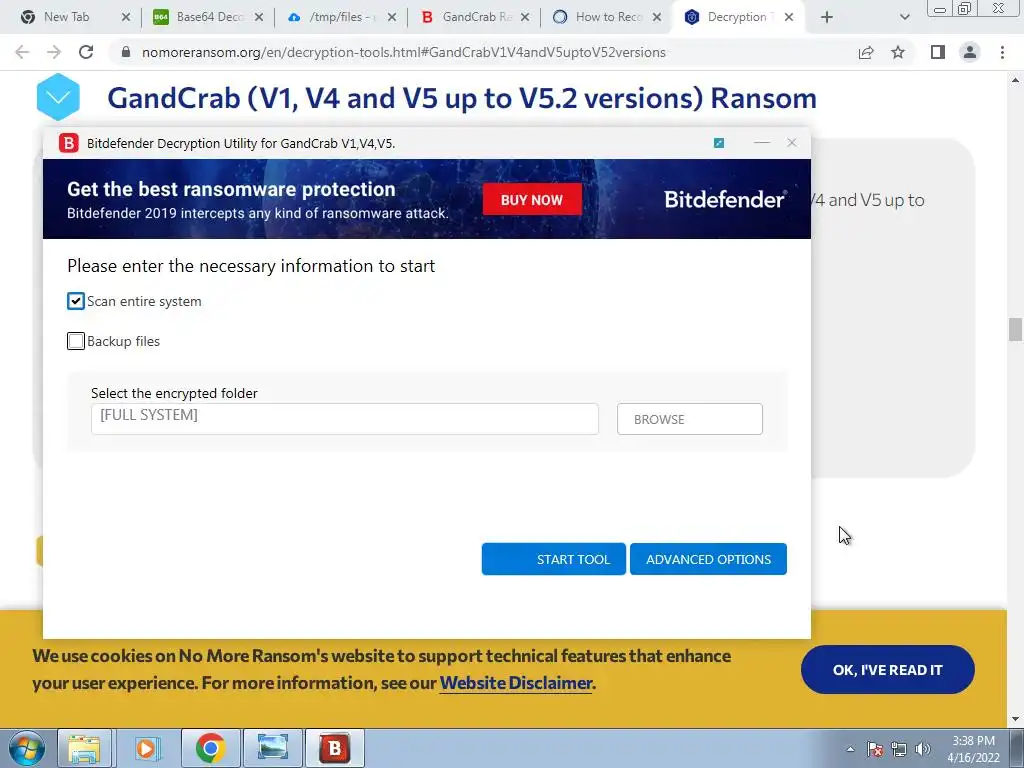Close the New Tab tab
1024x768 pixels.
[126, 17]
